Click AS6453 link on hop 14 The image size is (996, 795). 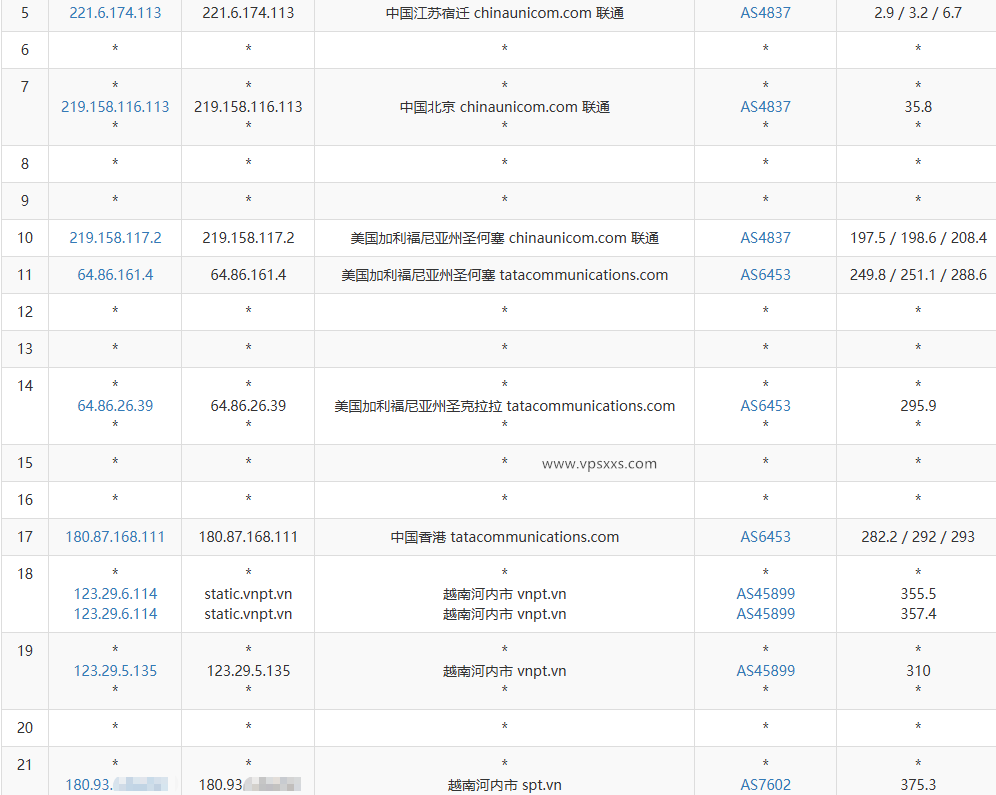(x=765, y=406)
